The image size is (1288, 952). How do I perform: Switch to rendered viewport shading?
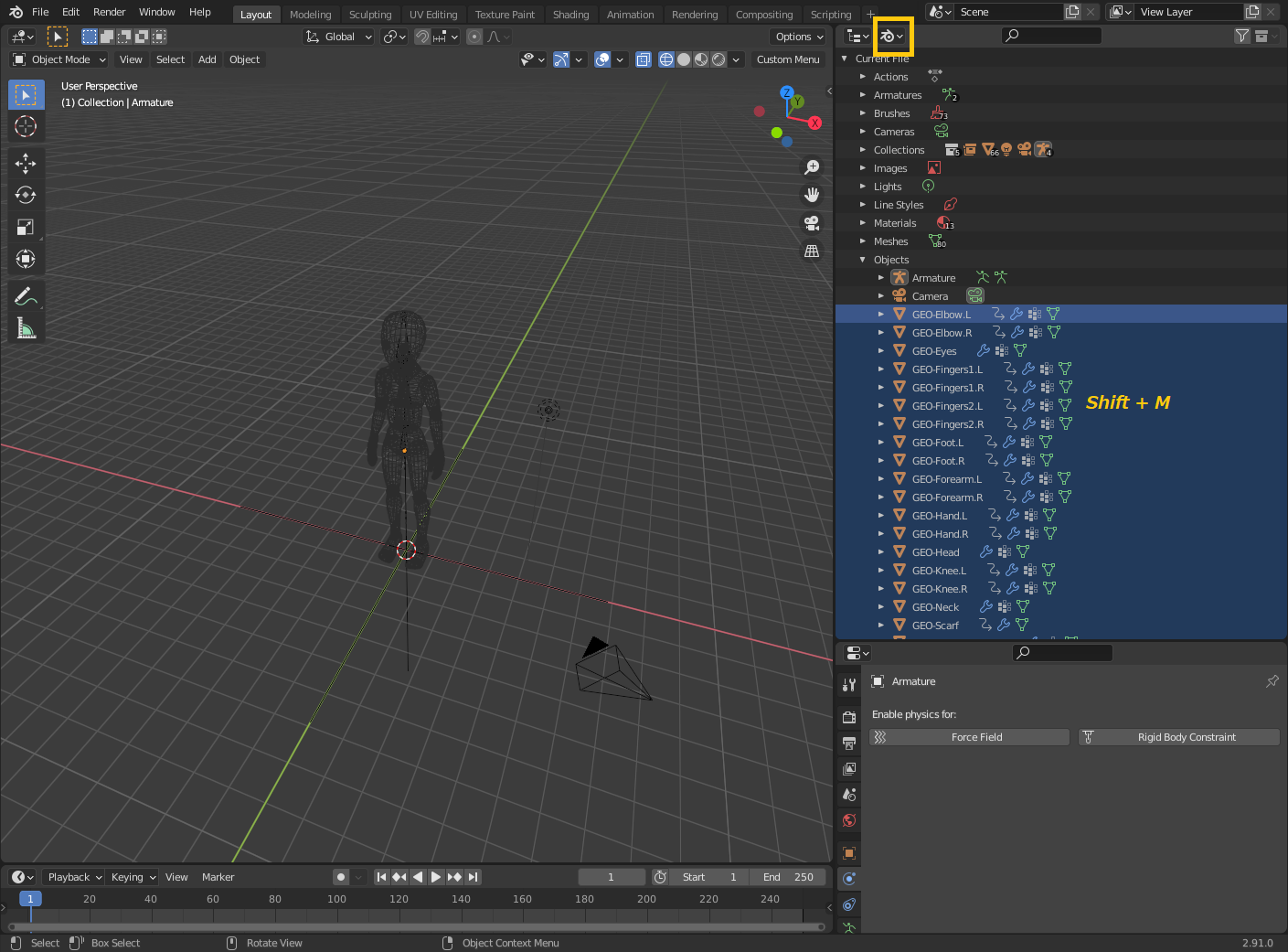click(x=719, y=59)
